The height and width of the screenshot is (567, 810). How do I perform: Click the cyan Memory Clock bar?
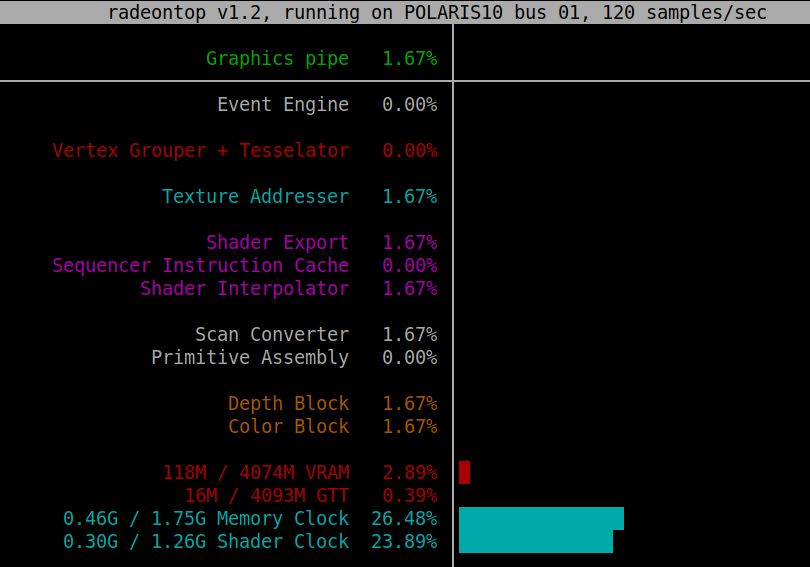click(541, 518)
